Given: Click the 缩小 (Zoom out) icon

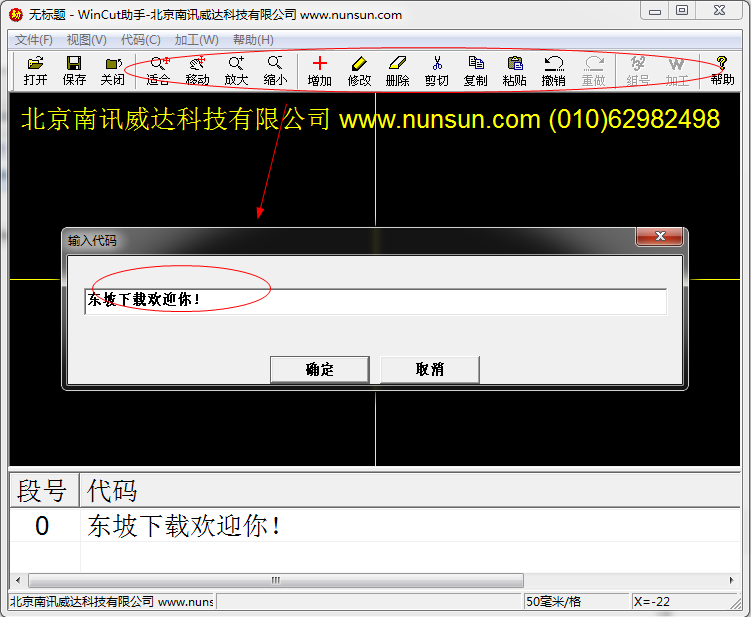Looking at the screenshot, I should 275,71.
